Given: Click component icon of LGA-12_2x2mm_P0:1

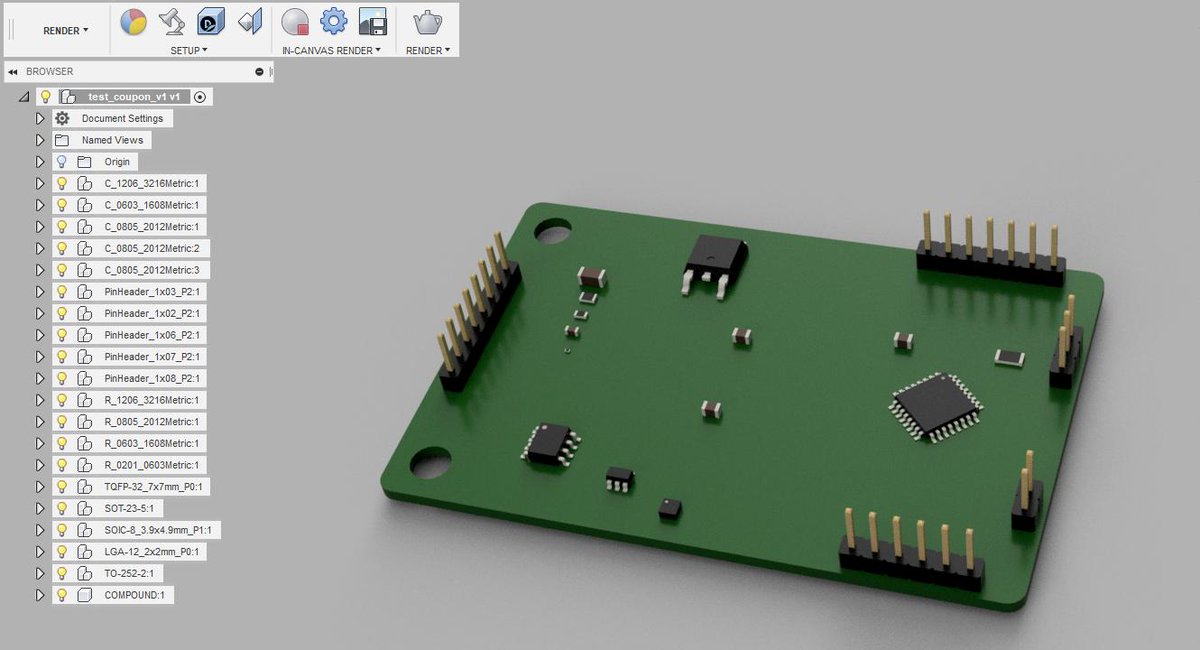Looking at the screenshot, I should point(84,551).
